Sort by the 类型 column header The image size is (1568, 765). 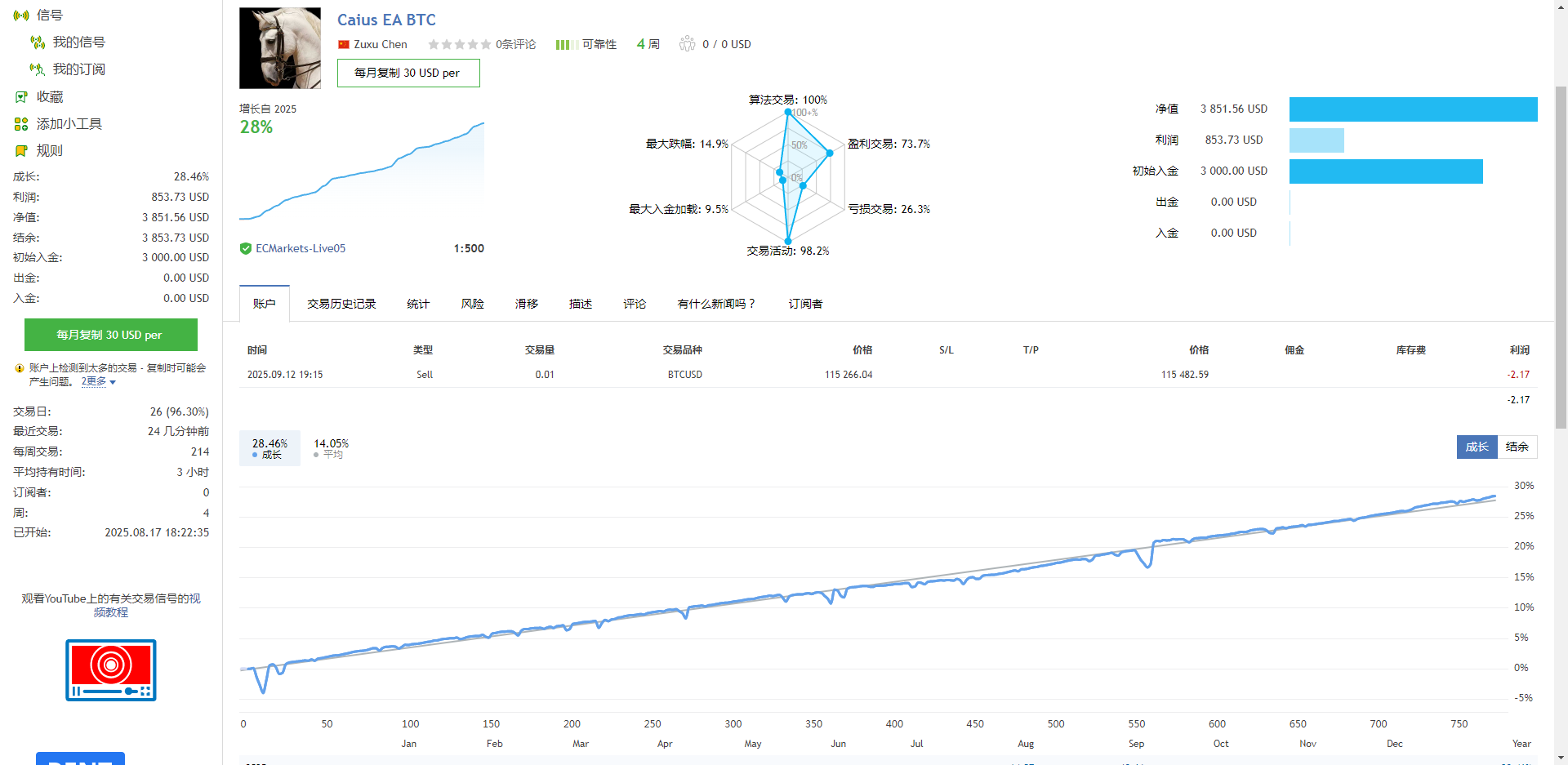click(423, 350)
